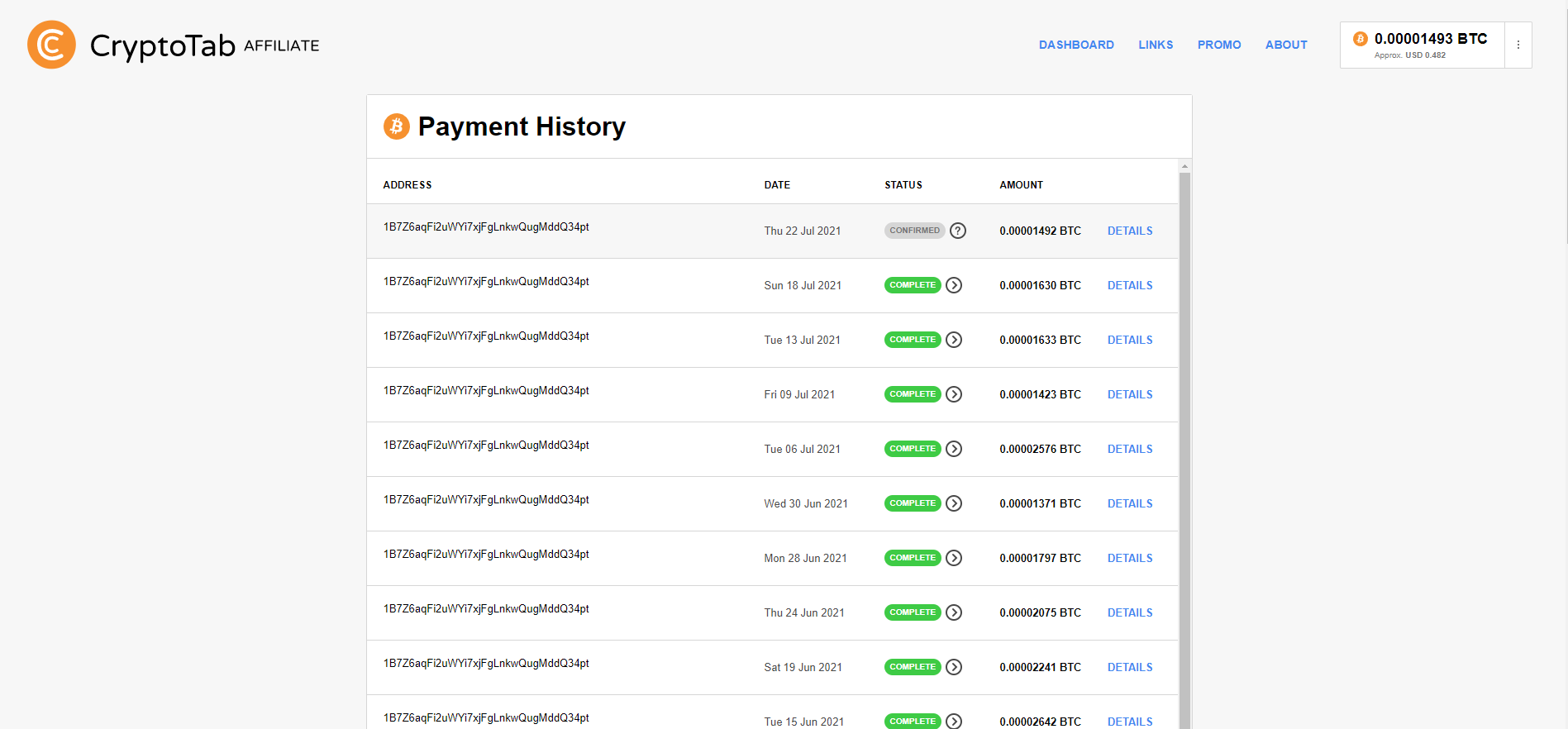Click the amount 0.00002576 BTC
Image resolution: width=1568 pixels, height=729 pixels.
point(1040,449)
